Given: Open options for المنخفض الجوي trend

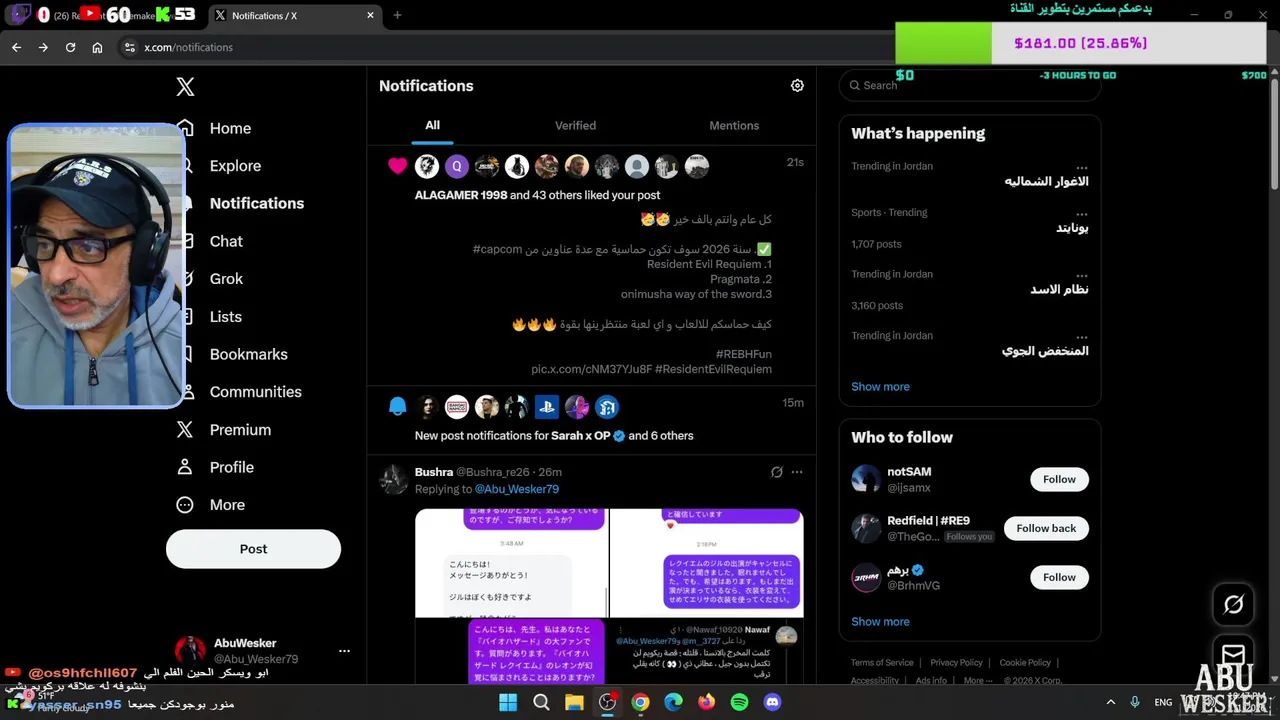Looking at the screenshot, I should [x=1082, y=337].
